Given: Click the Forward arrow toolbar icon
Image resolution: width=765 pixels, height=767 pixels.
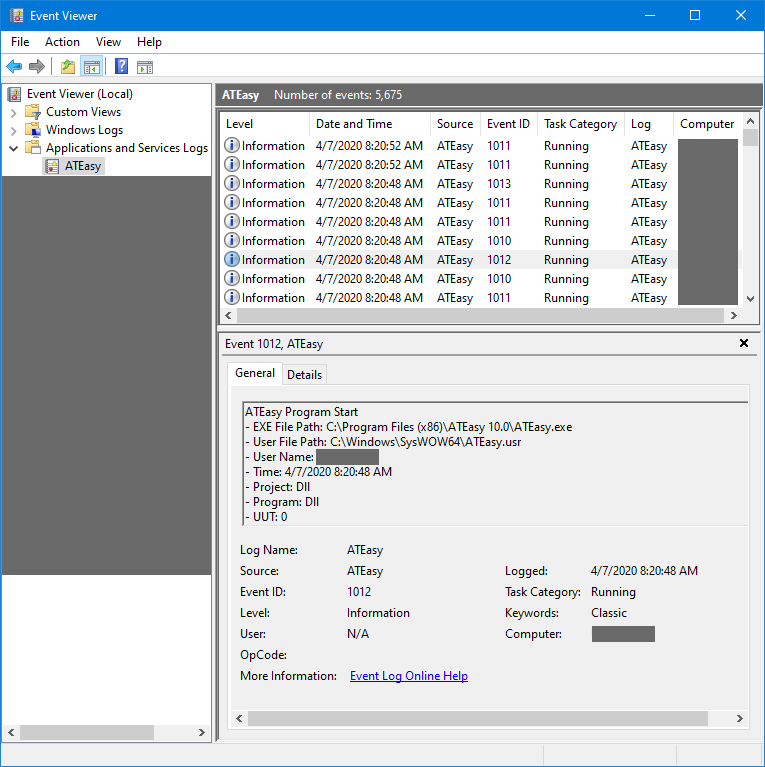Looking at the screenshot, I should [37, 67].
